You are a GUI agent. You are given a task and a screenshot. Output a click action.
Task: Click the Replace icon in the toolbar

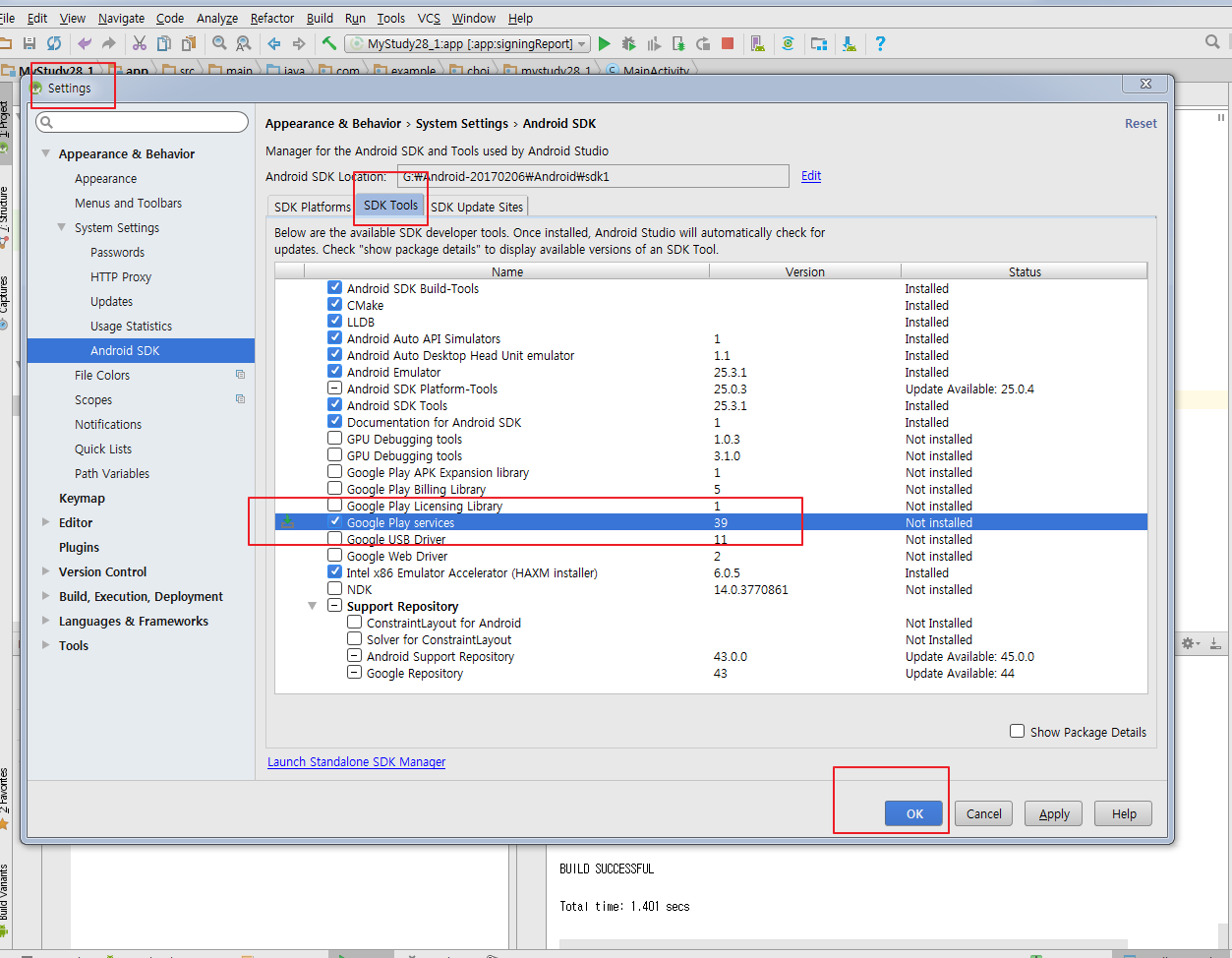pyautogui.click(x=243, y=43)
